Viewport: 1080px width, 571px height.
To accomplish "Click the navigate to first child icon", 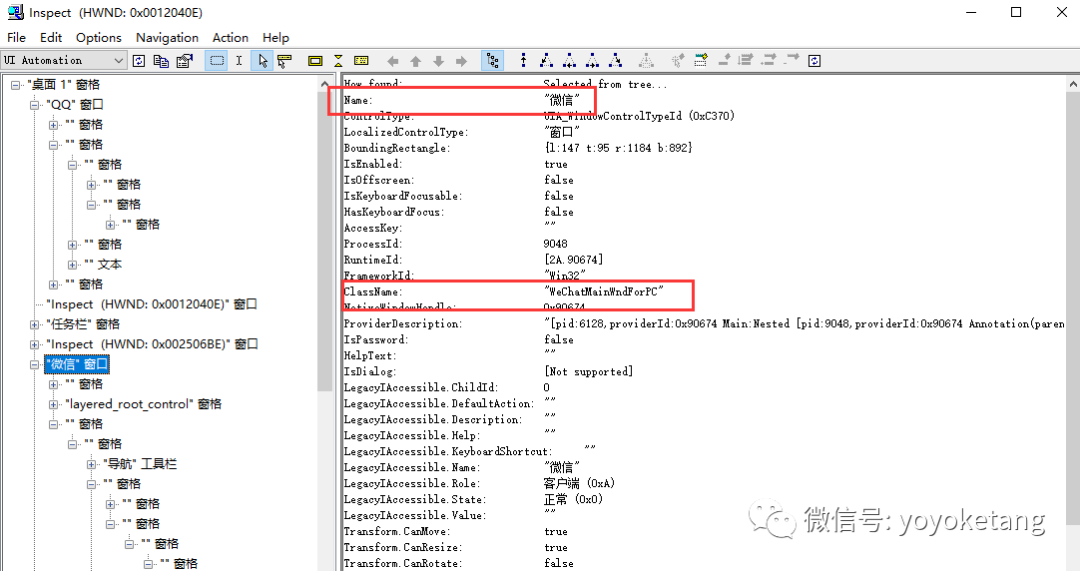I will [546, 61].
